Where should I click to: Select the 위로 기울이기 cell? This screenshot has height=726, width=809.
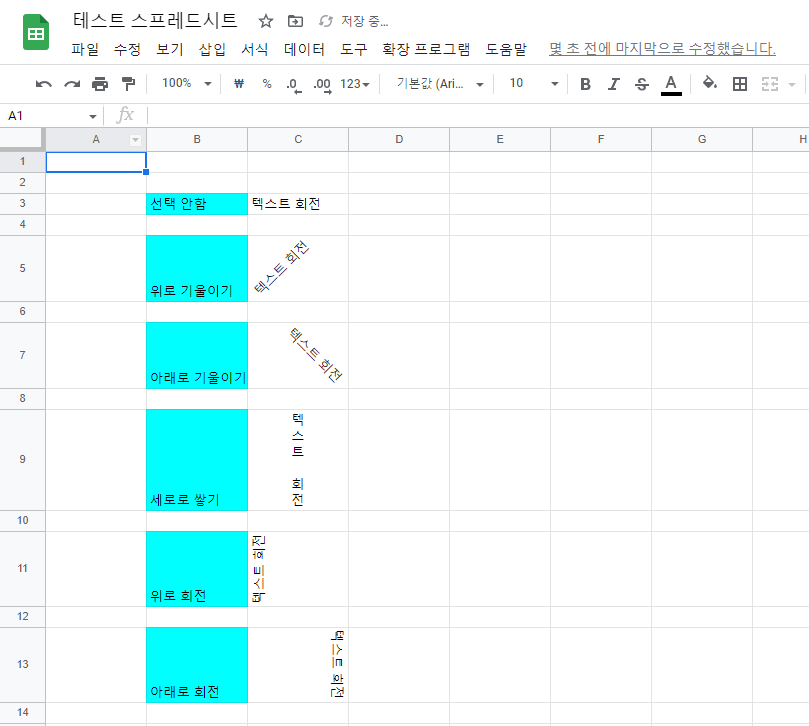point(197,268)
